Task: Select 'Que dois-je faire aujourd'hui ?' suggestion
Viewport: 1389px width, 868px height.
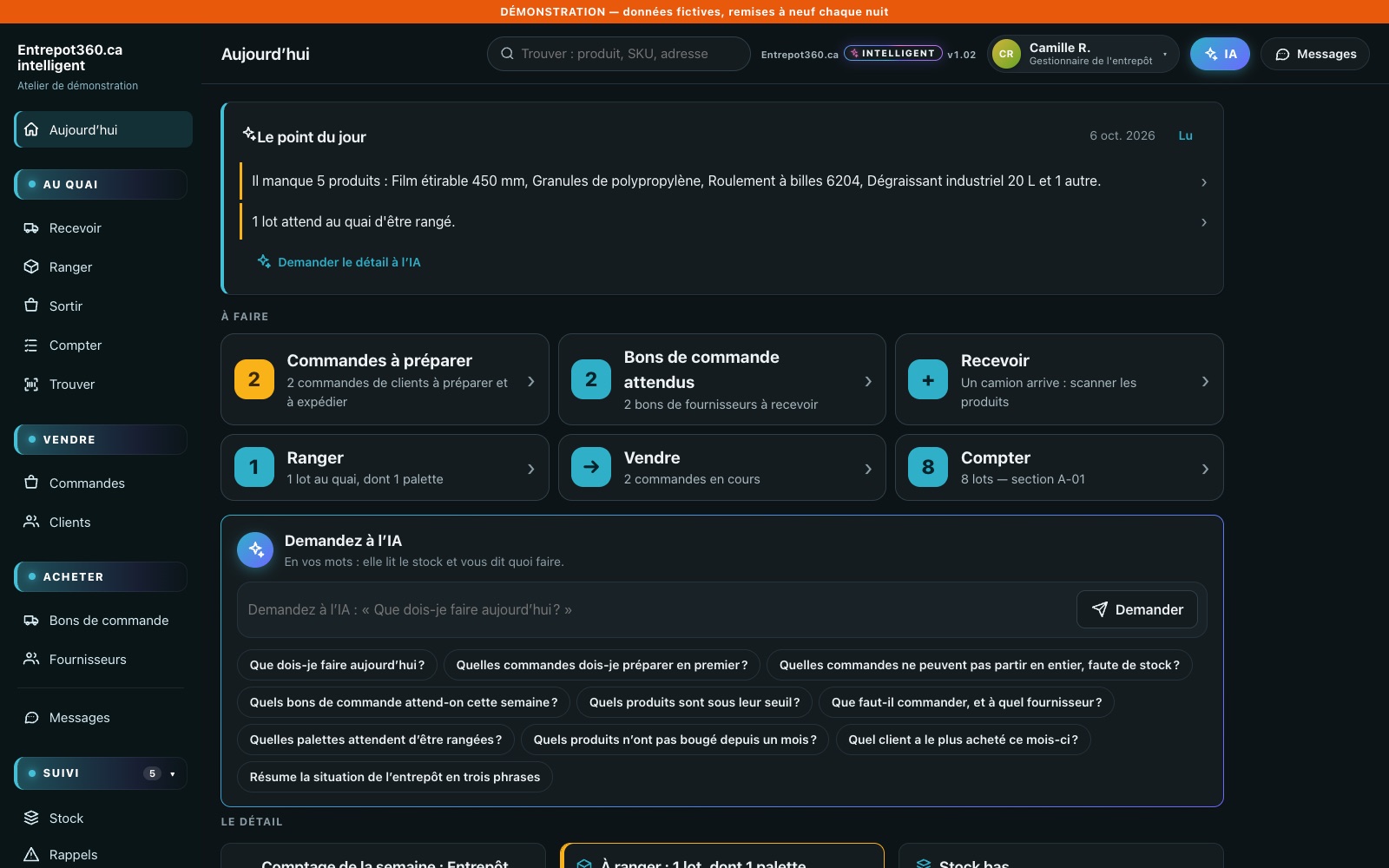Action: point(337,665)
